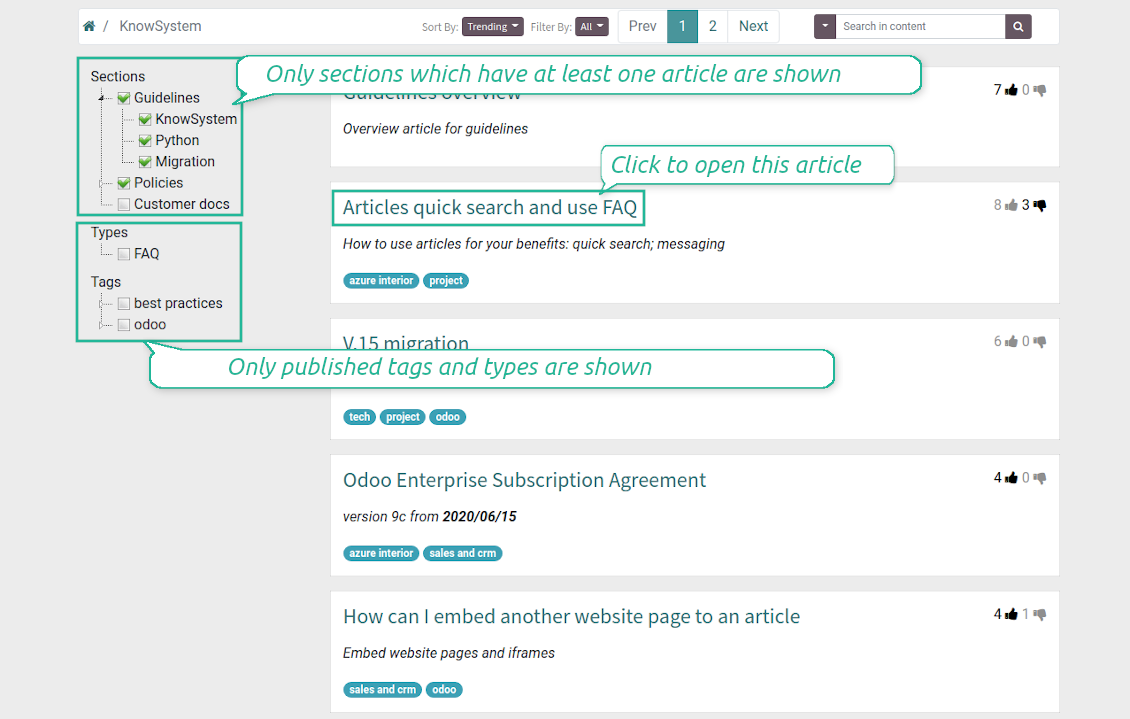Select page 1 in pagination
The height and width of the screenshot is (719, 1130).
click(x=682, y=27)
